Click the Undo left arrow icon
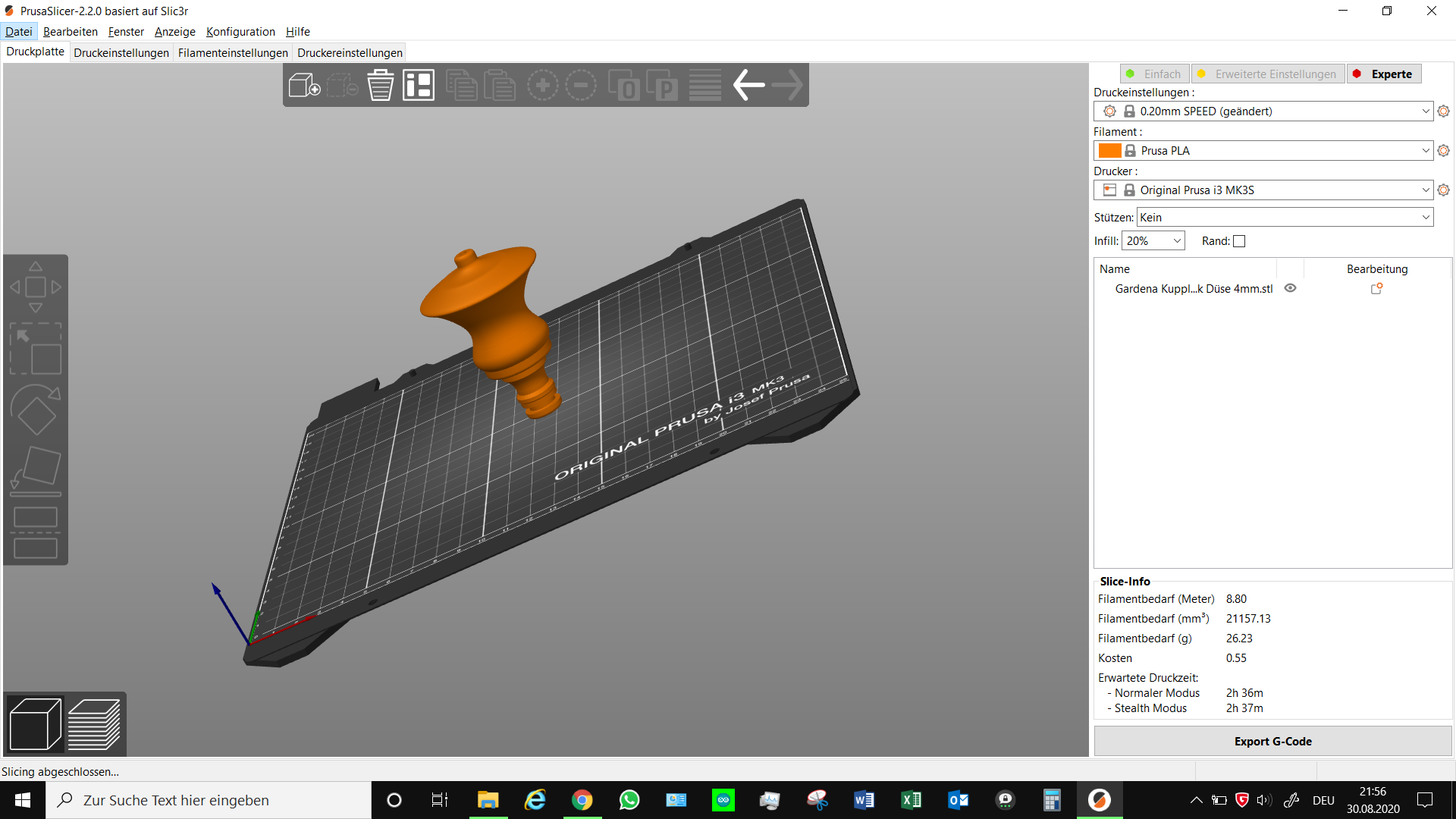This screenshot has width=1456, height=819. [748, 85]
